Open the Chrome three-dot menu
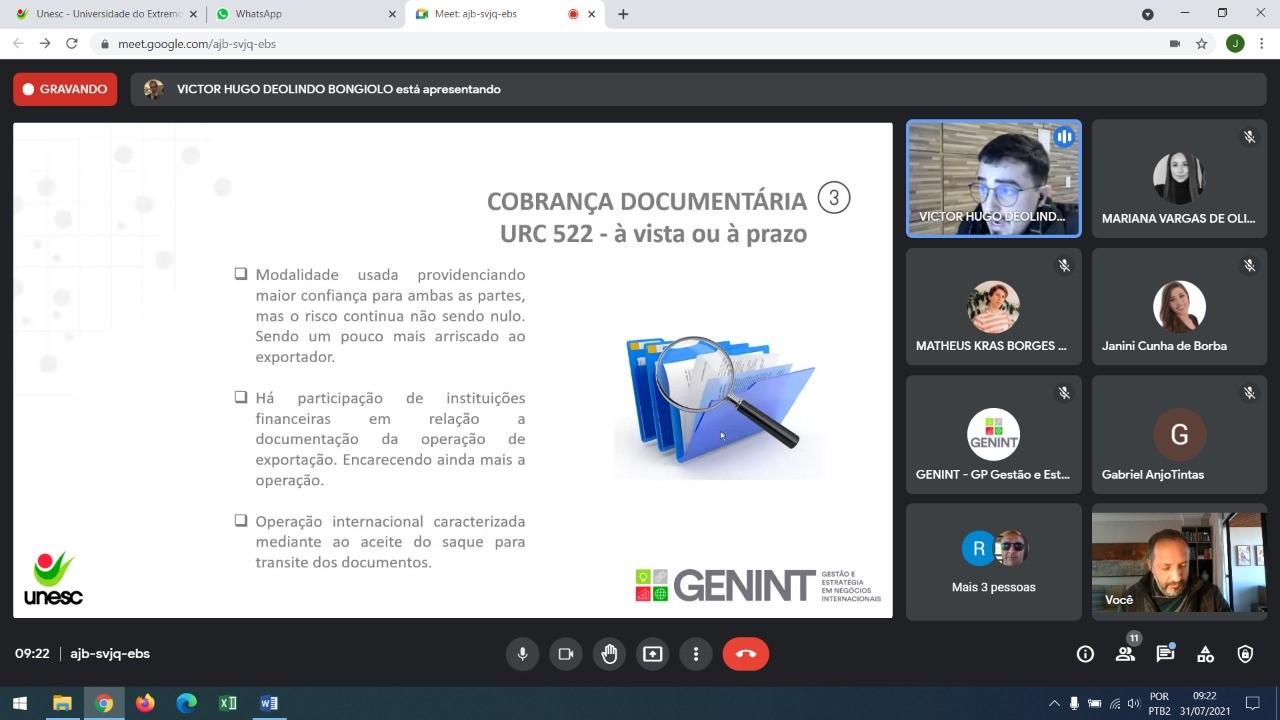1280x720 pixels. click(1263, 44)
